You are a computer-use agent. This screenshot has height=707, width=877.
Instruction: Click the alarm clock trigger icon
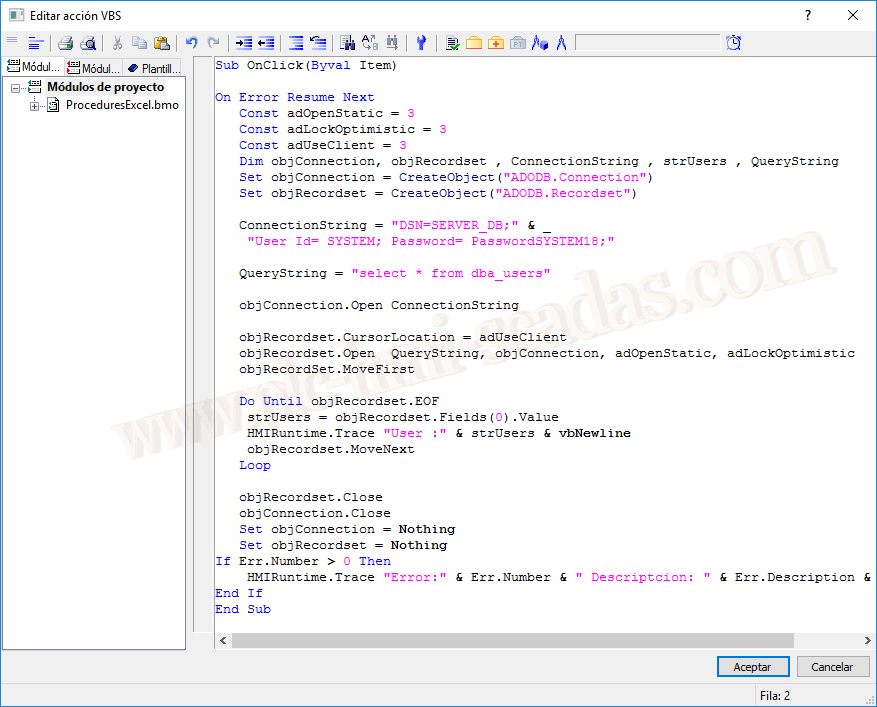(734, 43)
